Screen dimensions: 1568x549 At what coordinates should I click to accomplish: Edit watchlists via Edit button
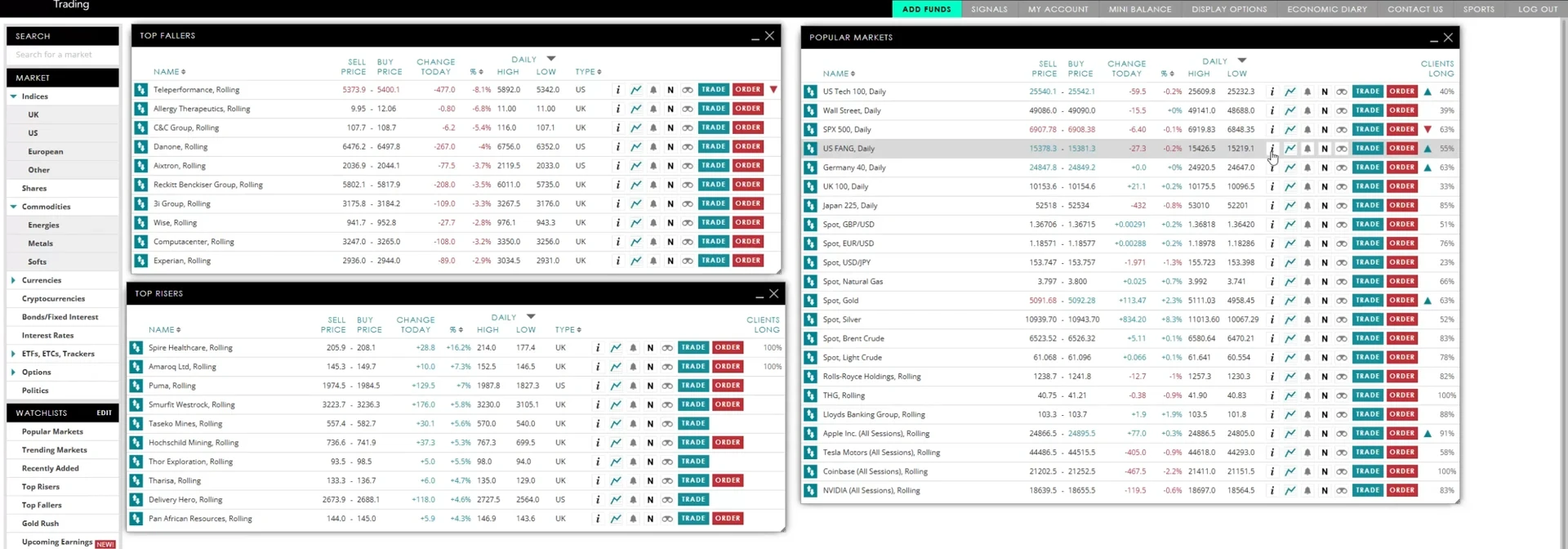[x=104, y=413]
